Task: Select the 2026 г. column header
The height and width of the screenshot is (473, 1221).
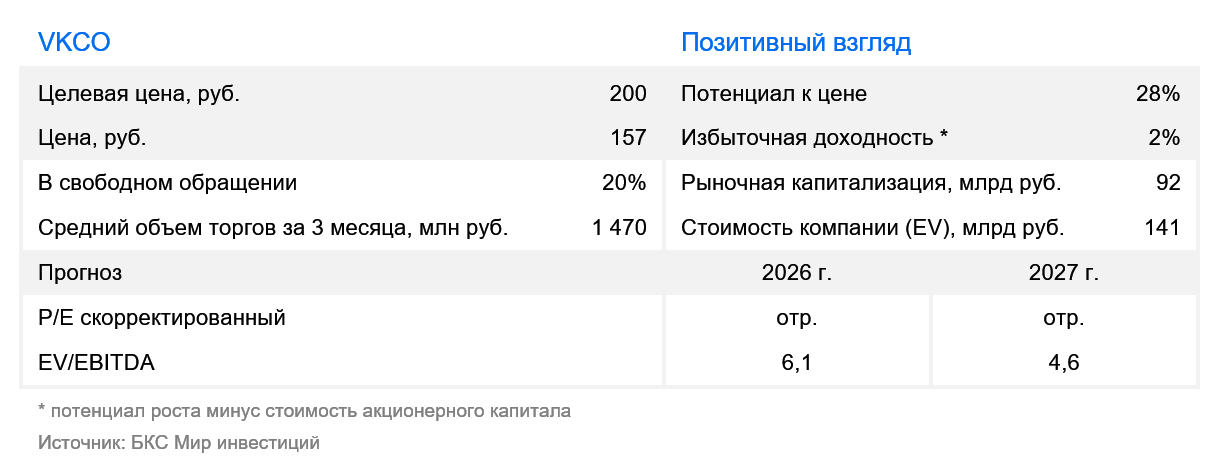Action: 797,273
